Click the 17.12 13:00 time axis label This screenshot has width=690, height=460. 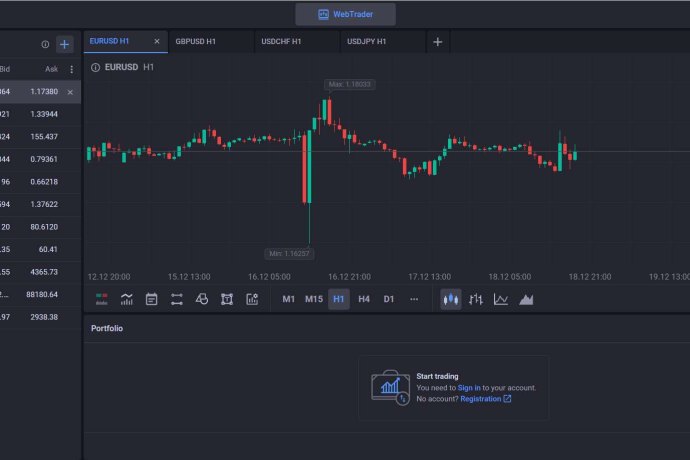tap(429, 277)
